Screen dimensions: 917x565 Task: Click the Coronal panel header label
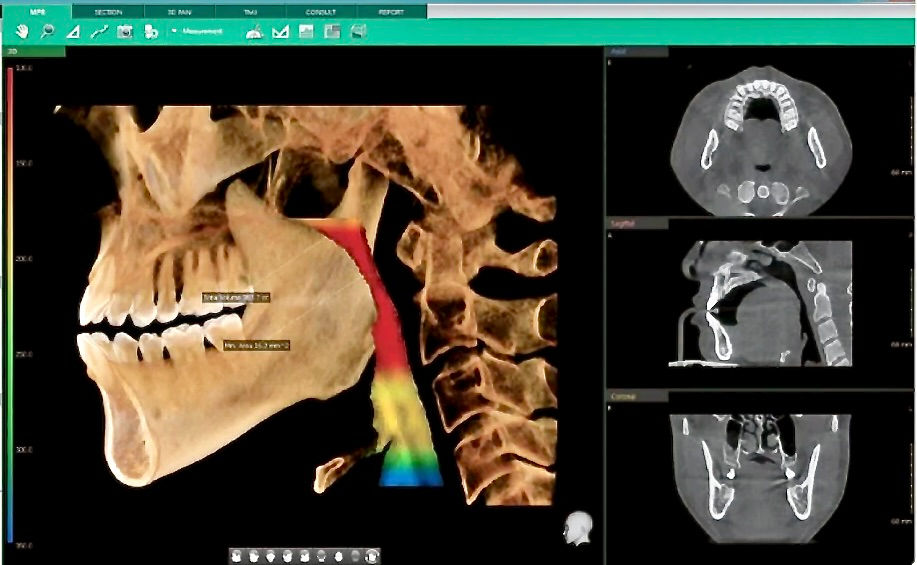636,397
